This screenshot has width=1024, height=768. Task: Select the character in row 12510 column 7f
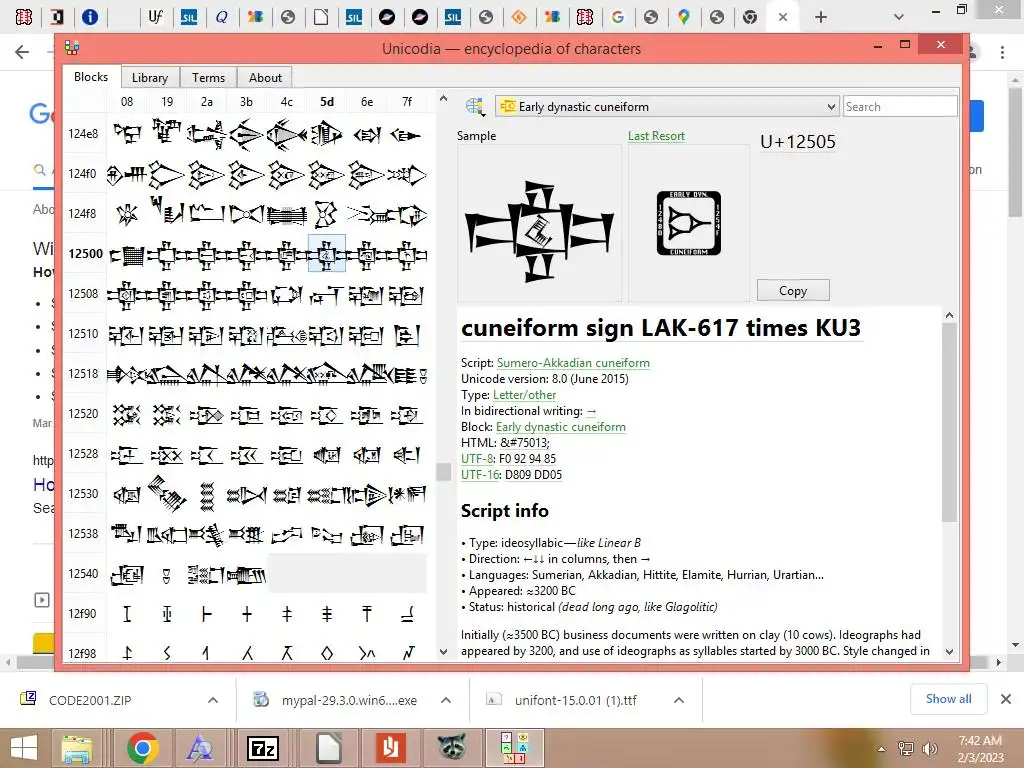coord(407,334)
